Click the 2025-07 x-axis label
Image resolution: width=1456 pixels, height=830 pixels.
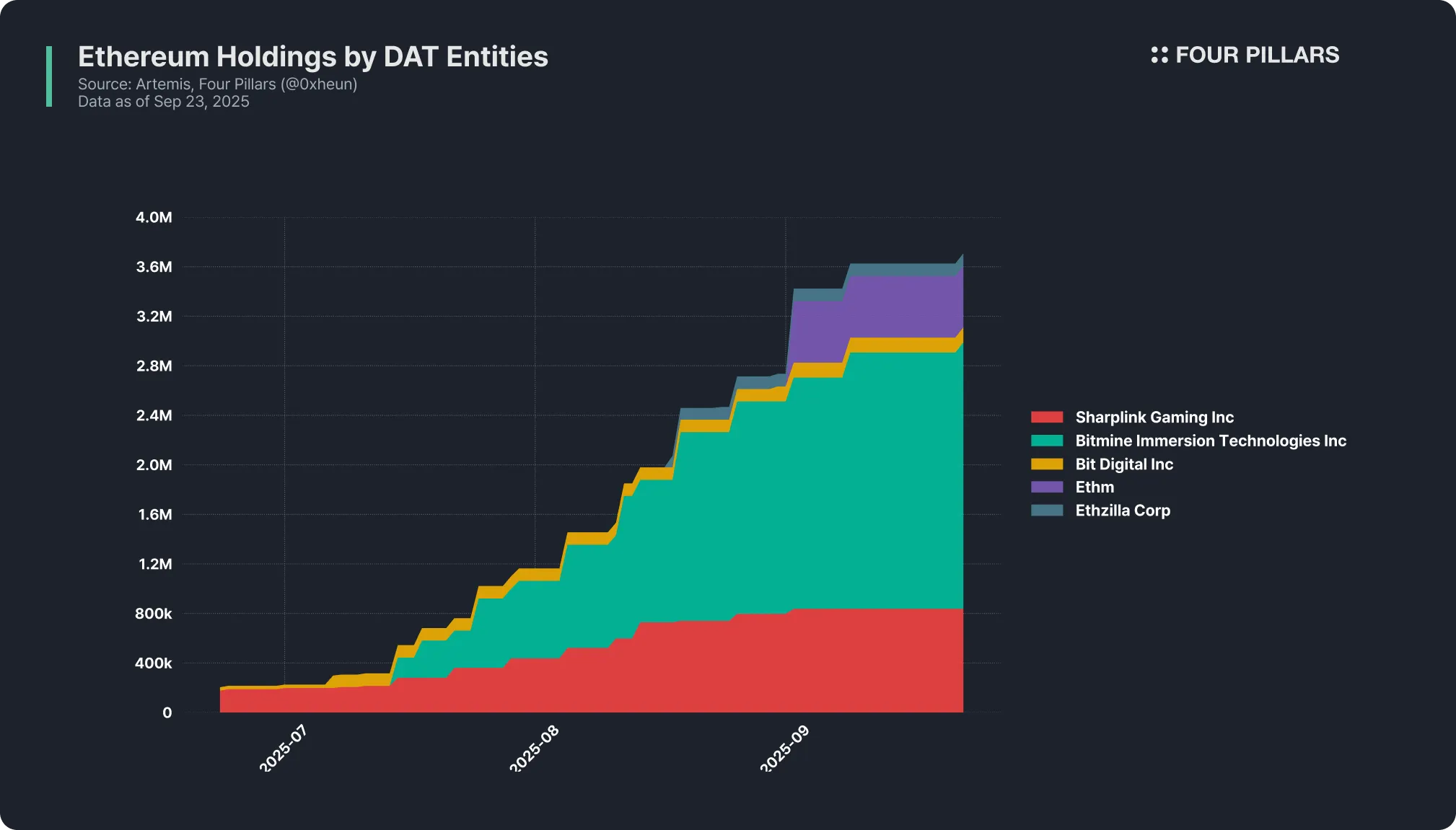pos(283,749)
